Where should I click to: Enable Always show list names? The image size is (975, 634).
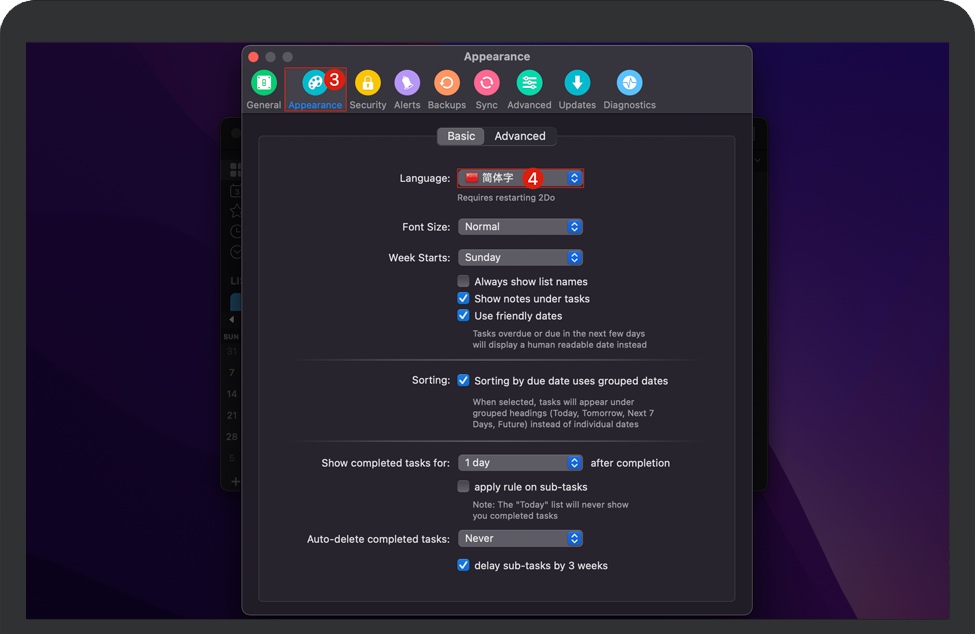click(x=464, y=282)
